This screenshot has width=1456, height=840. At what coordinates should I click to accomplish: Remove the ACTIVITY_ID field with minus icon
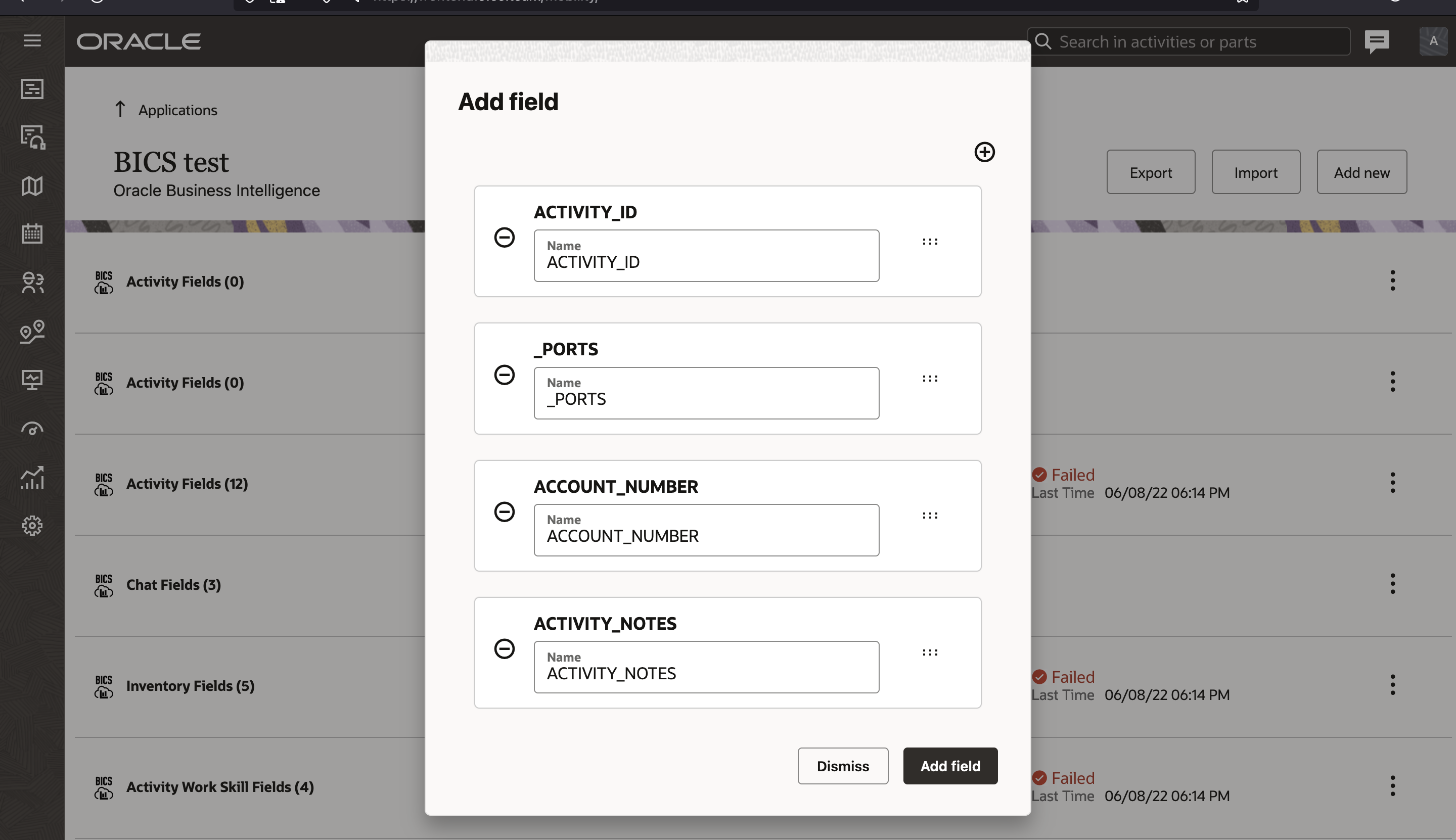pos(504,237)
